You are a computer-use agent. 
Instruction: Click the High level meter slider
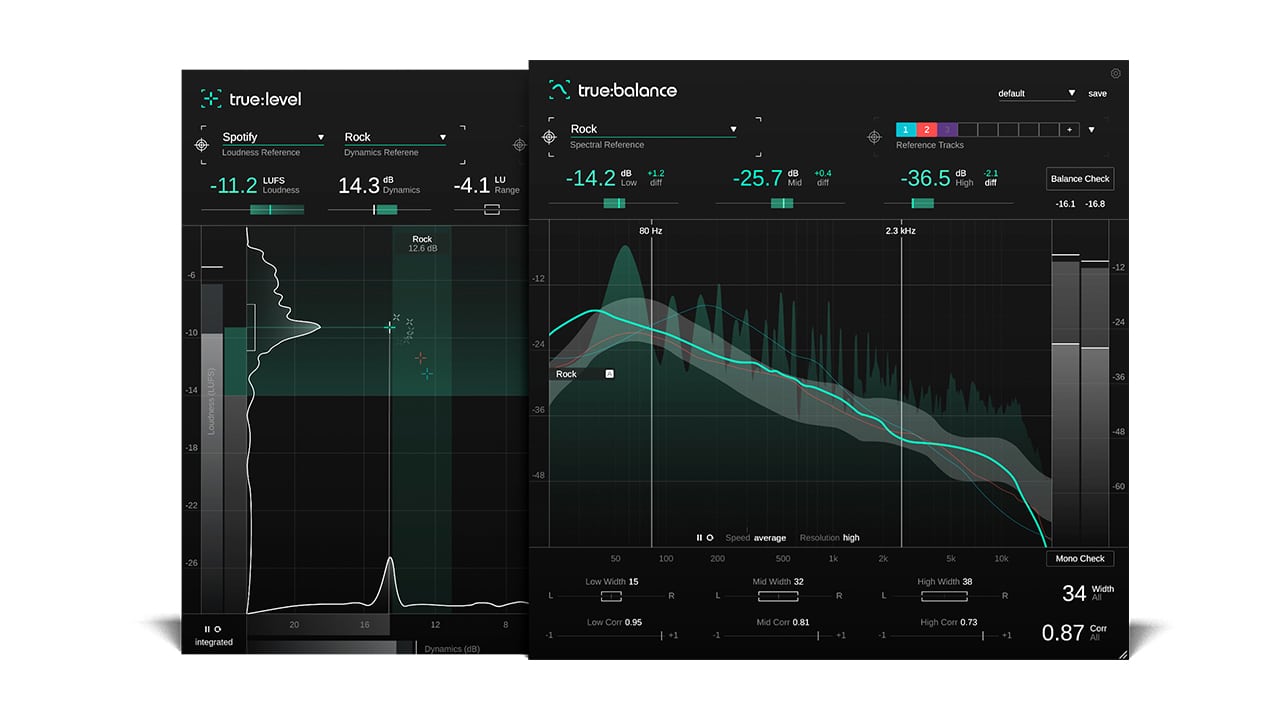(x=948, y=203)
